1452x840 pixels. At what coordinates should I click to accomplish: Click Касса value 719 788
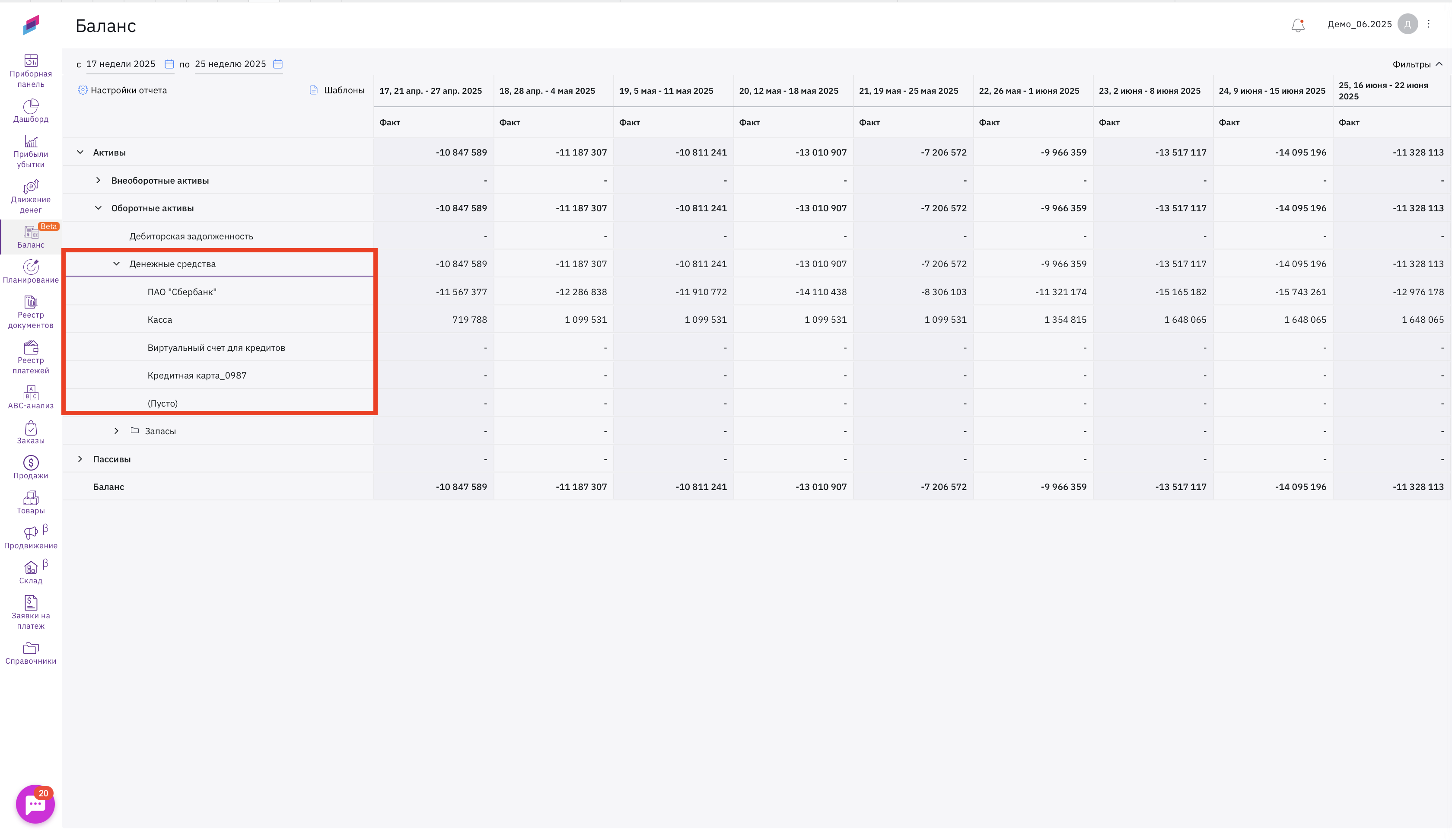[x=469, y=320]
